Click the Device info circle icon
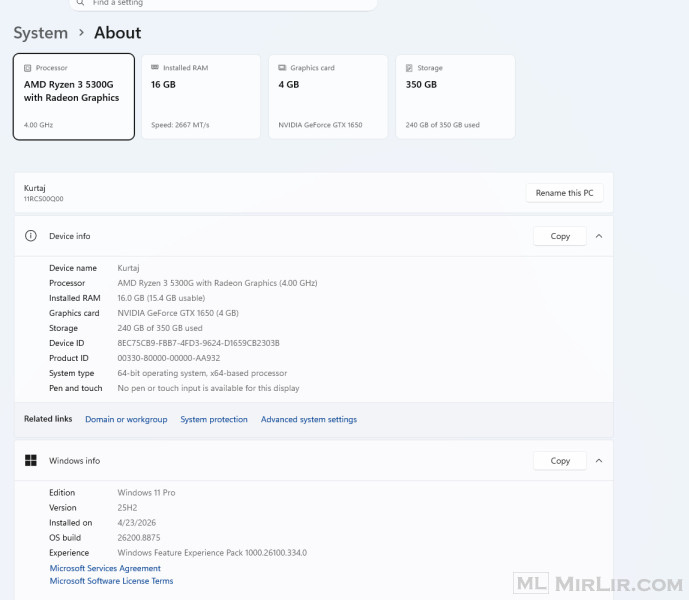Viewport: 689px width, 600px height. (31, 236)
